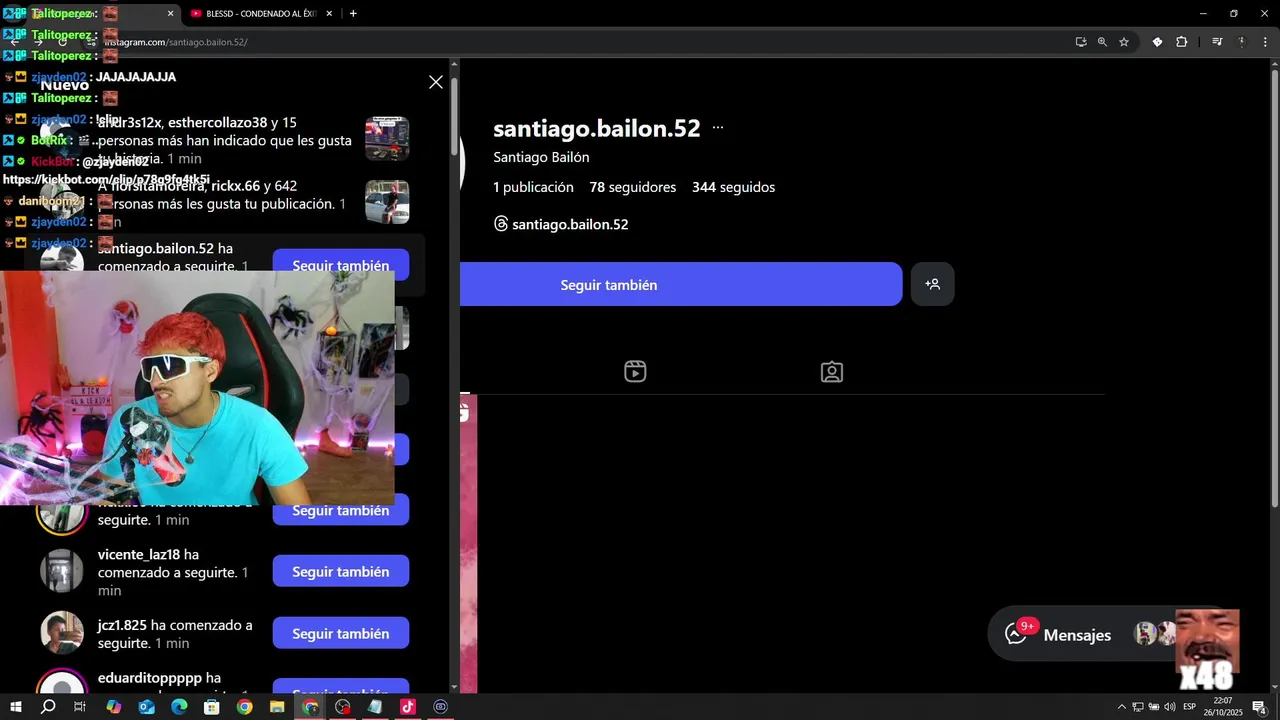Follow back jcz1.825
The height and width of the screenshot is (720, 1280).
click(x=341, y=633)
